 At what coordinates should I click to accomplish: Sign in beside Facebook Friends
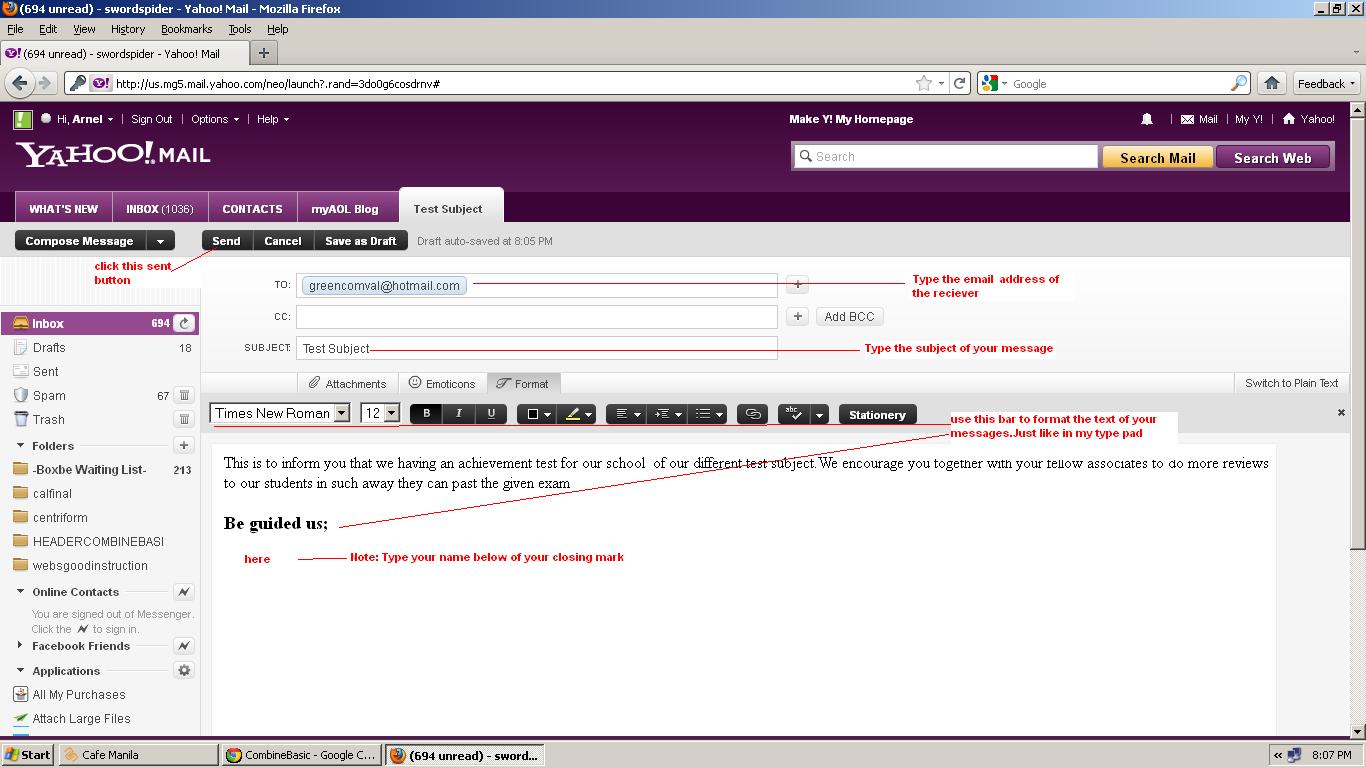[184, 646]
